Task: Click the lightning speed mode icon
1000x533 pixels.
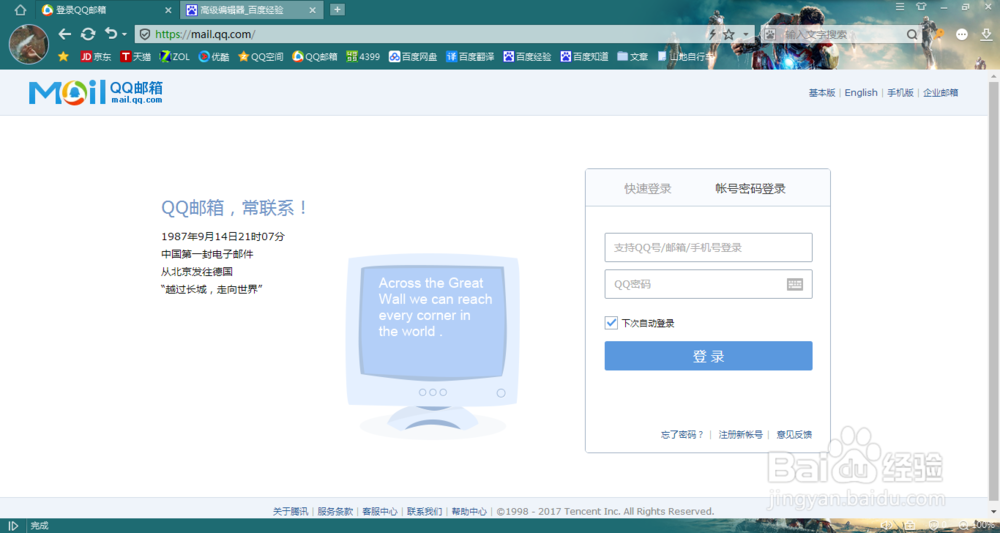Action: coord(712,34)
